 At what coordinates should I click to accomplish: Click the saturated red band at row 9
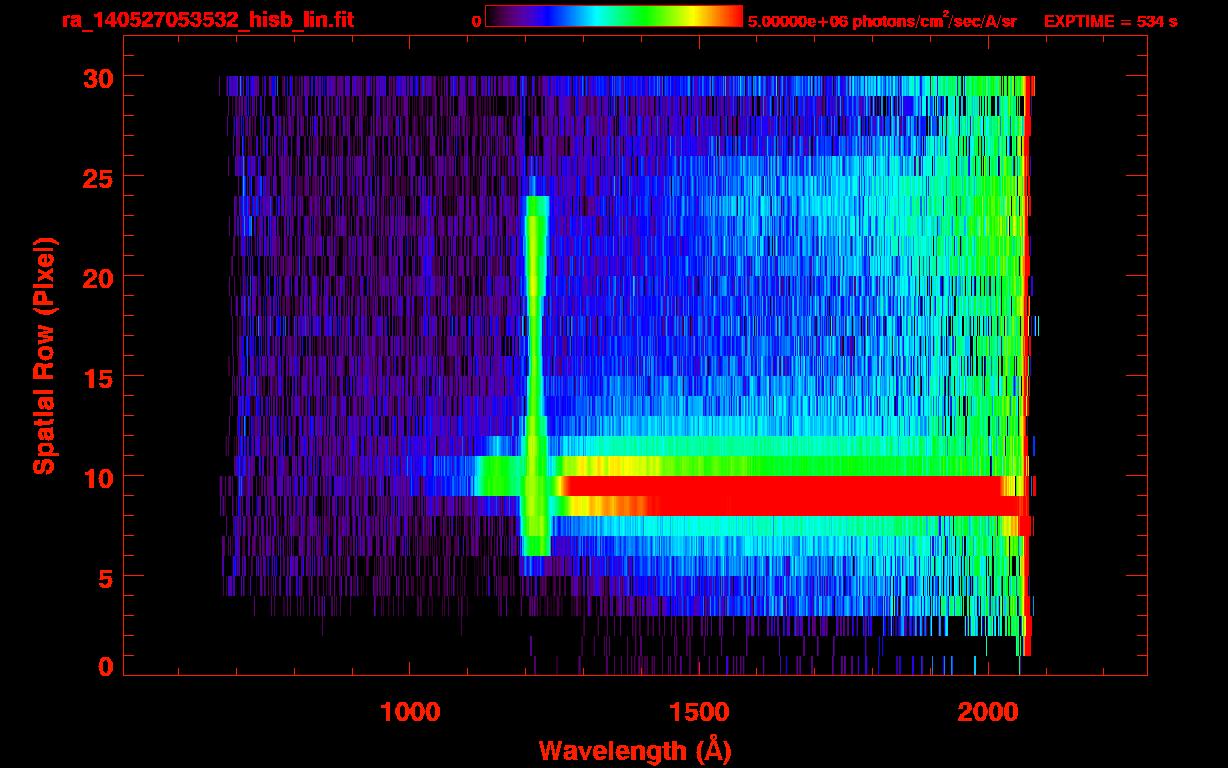(785, 496)
